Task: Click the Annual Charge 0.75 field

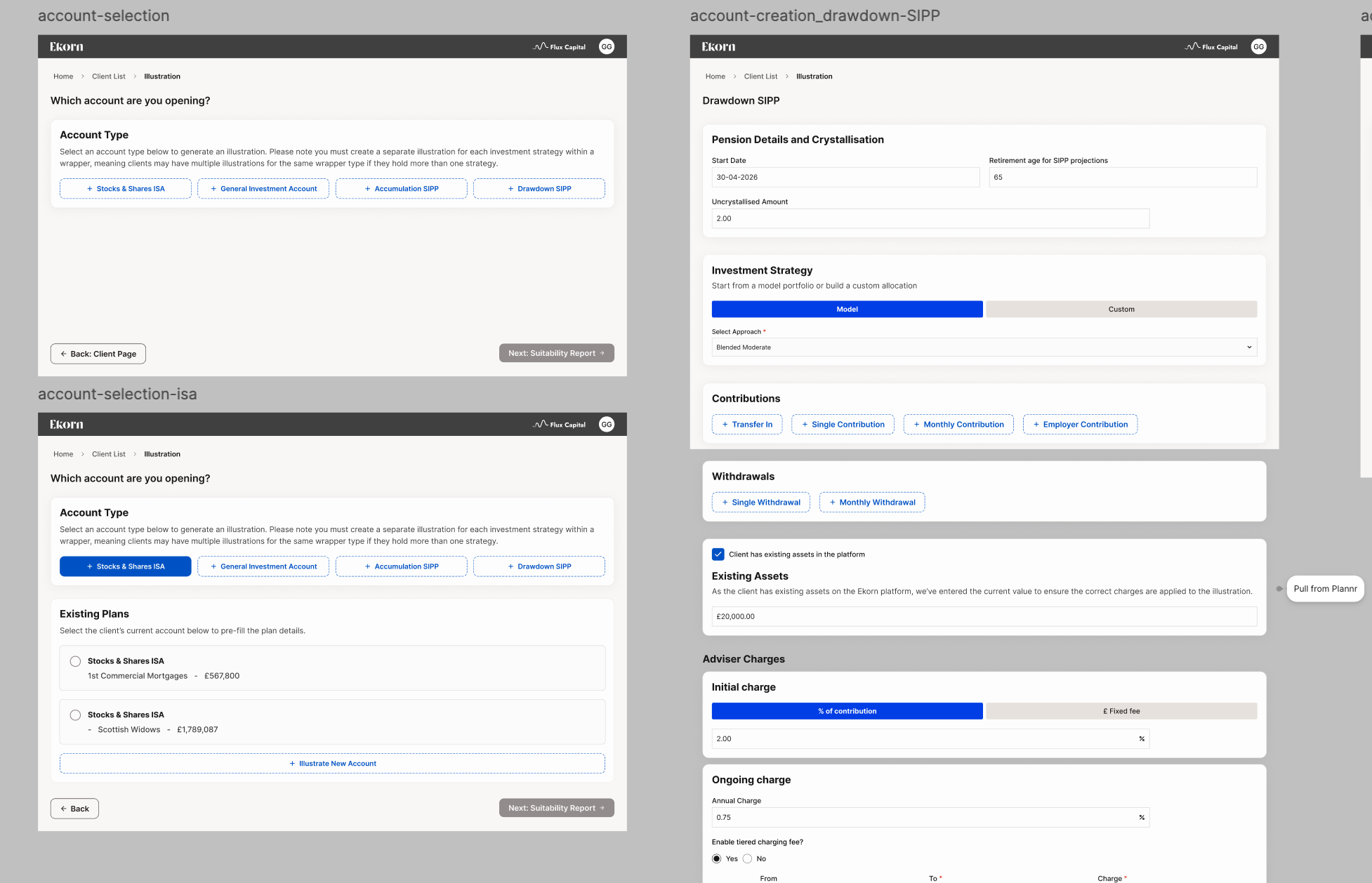Action: pos(930,817)
